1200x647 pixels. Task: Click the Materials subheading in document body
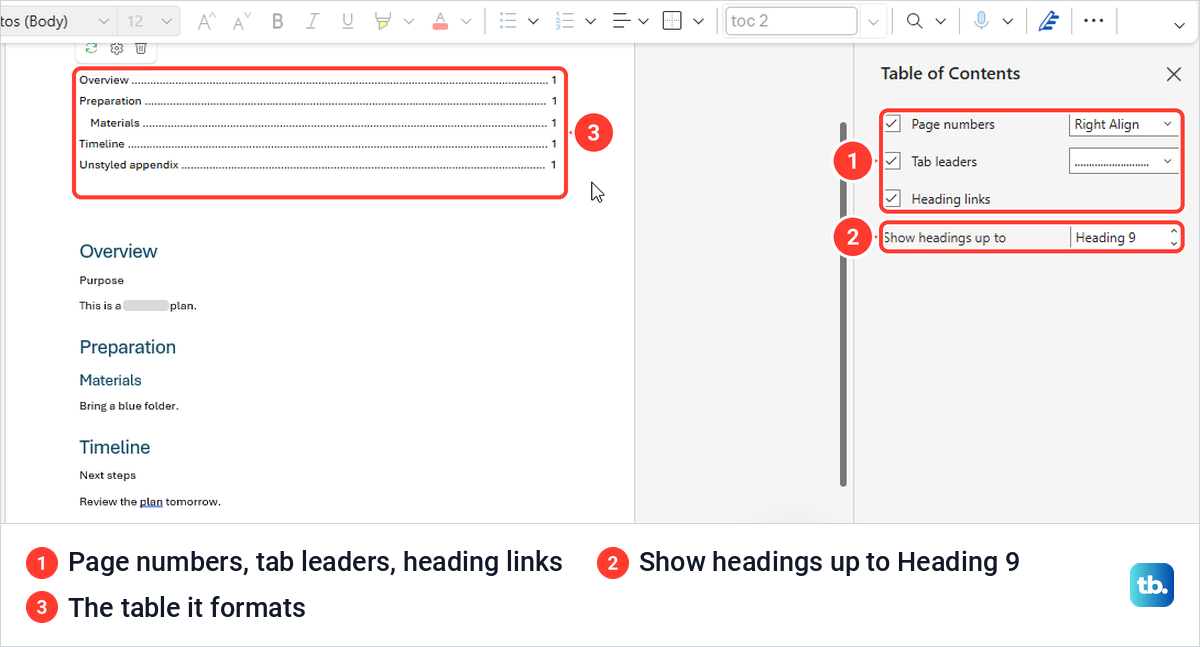[110, 380]
